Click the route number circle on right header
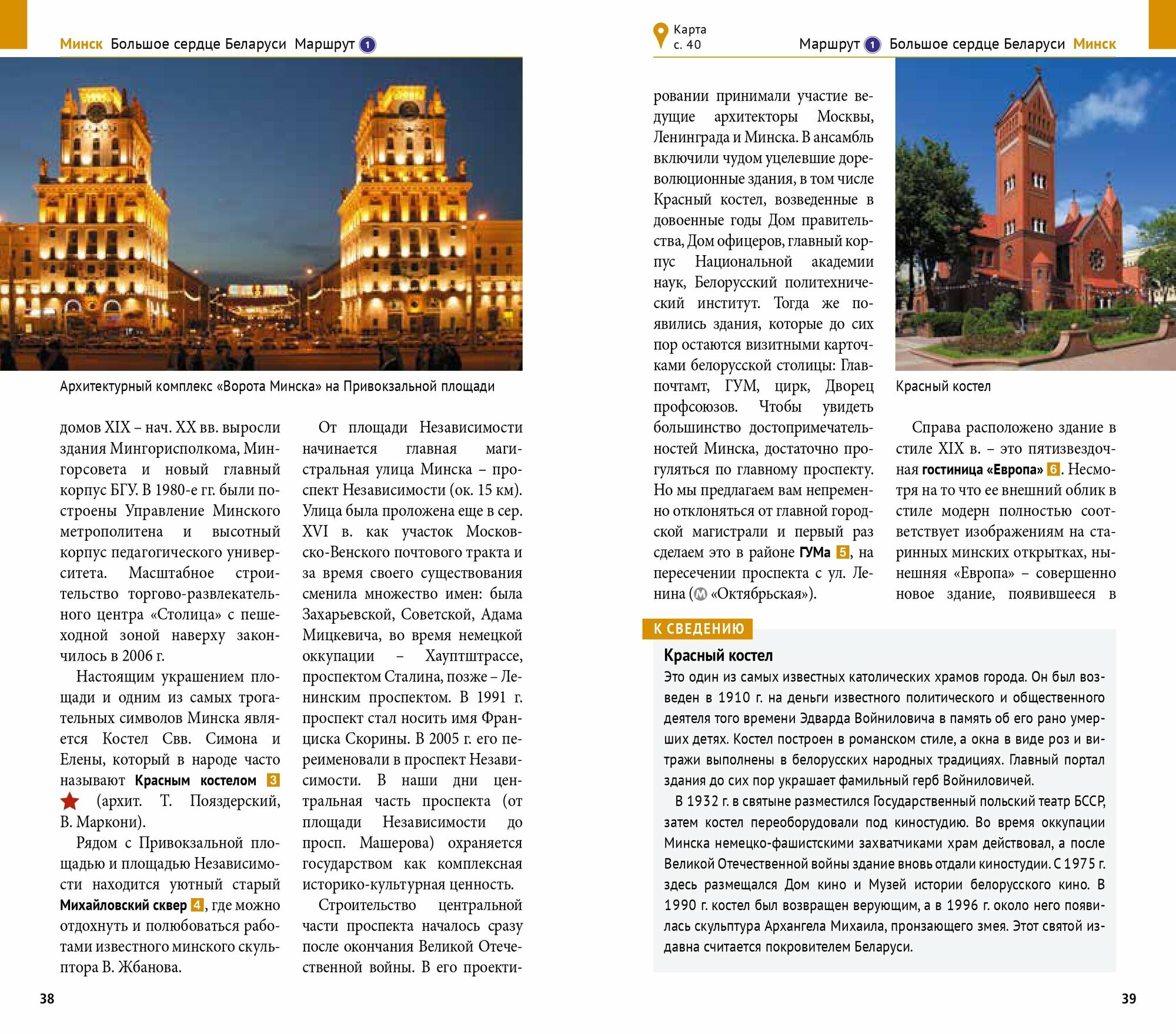1176x1034 pixels. 872,45
